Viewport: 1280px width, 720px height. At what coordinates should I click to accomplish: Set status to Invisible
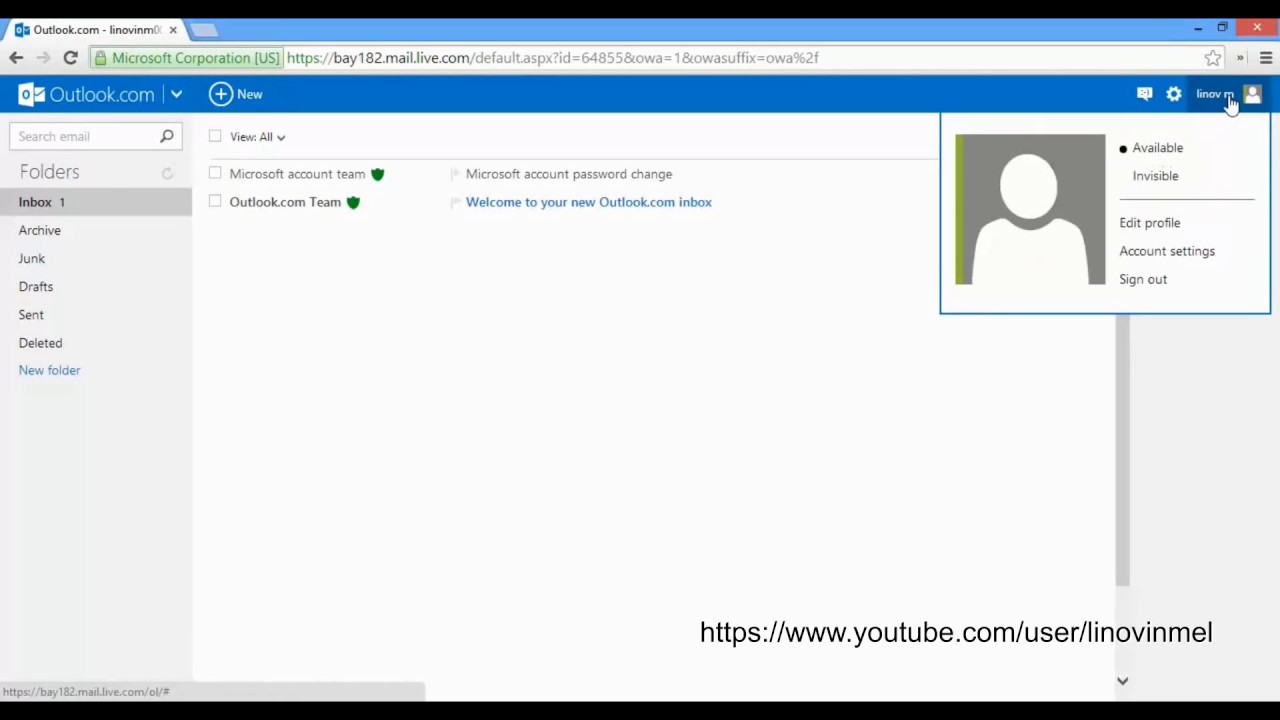(x=1155, y=176)
